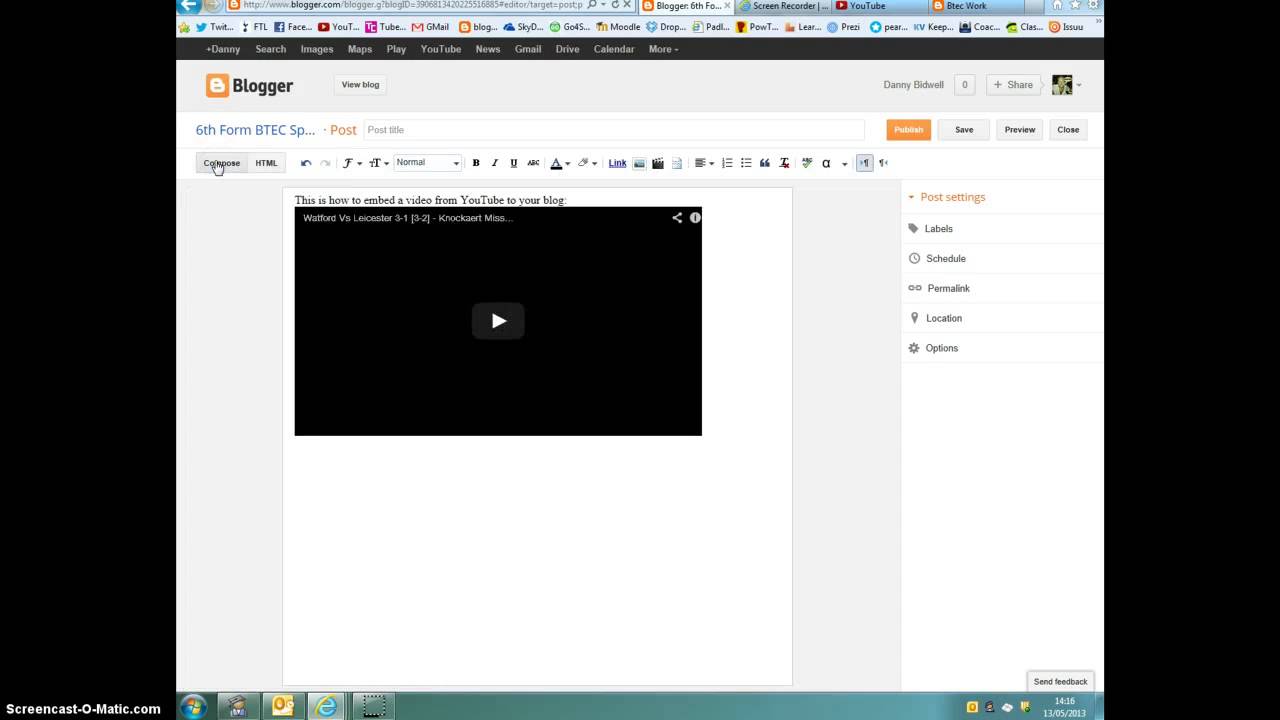
Task: Click Send feedback
Action: [x=1060, y=682]
